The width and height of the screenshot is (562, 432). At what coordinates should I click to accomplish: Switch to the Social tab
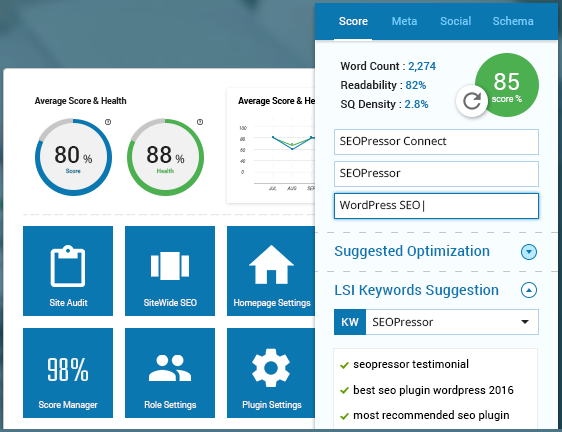[456, 21]
